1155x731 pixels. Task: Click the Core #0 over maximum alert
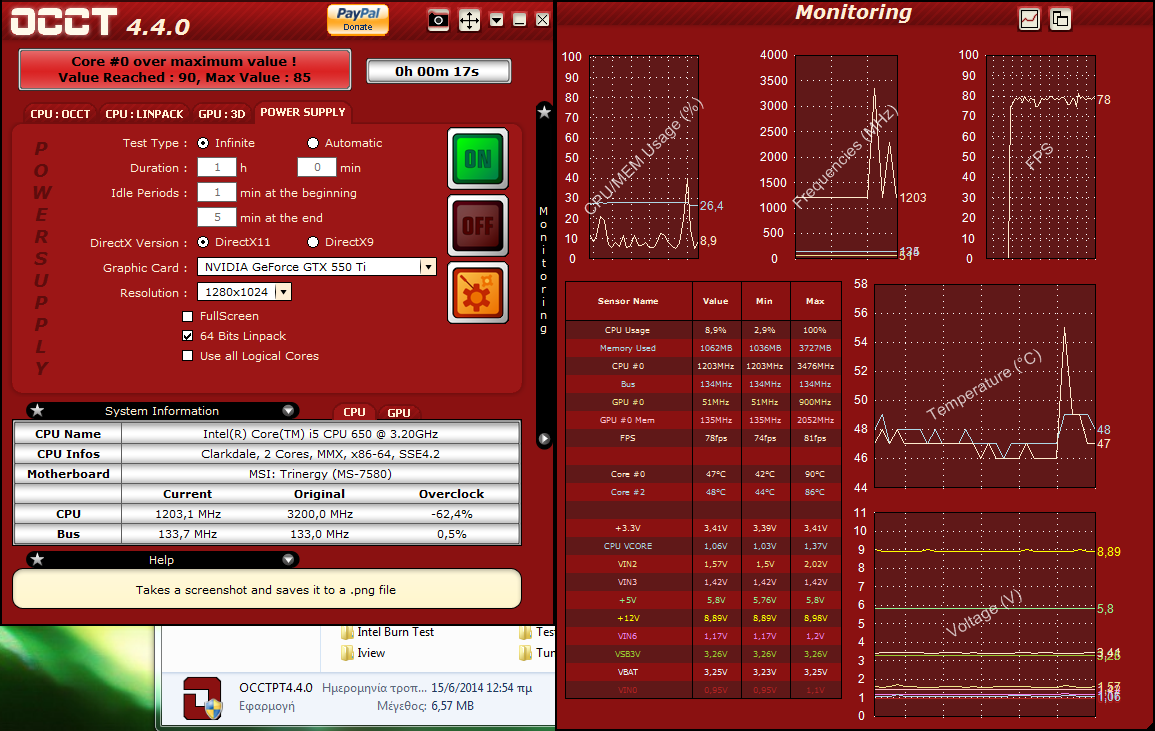pos(184,69)
